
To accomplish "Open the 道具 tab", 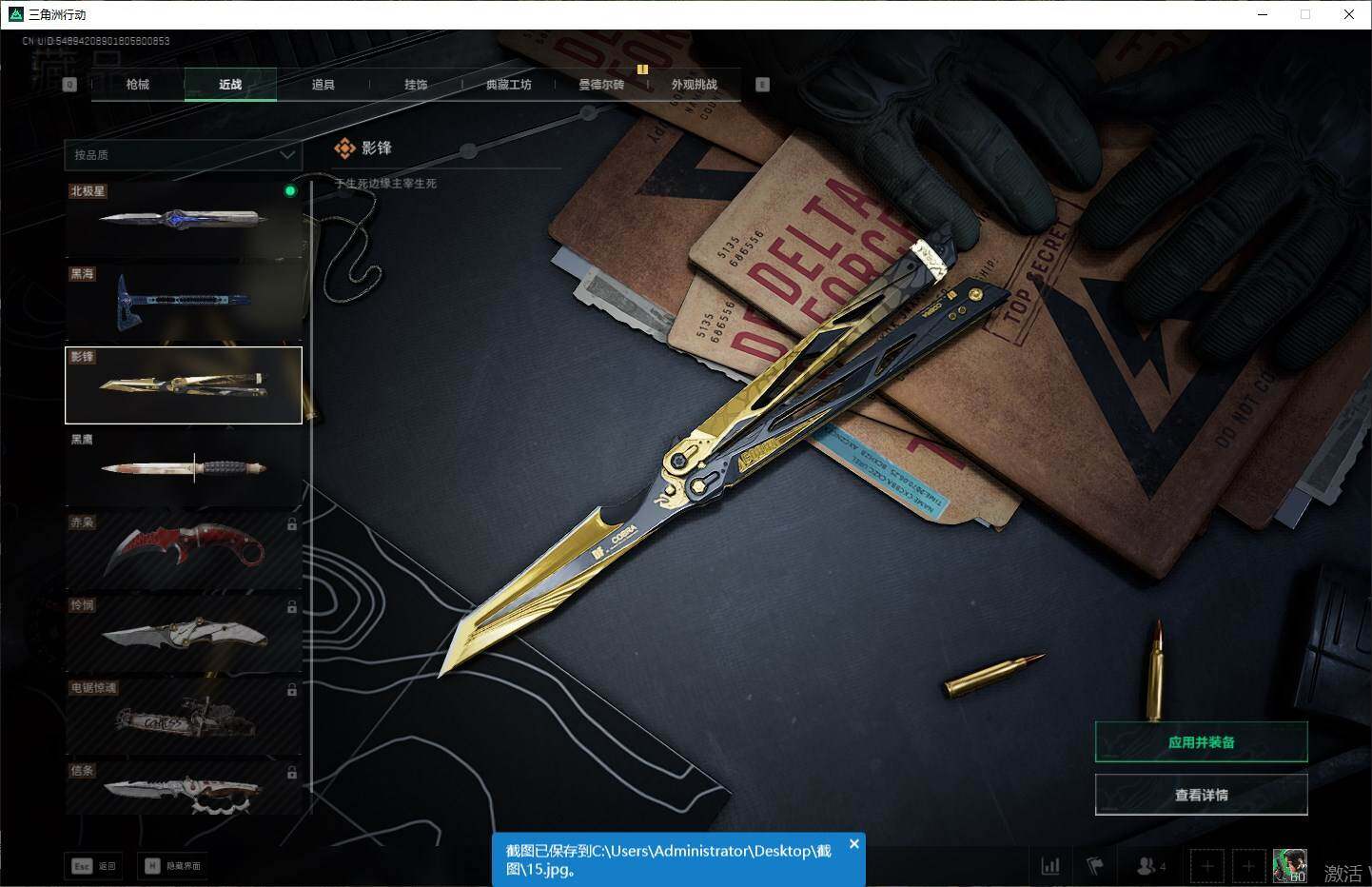I will 323,85.
